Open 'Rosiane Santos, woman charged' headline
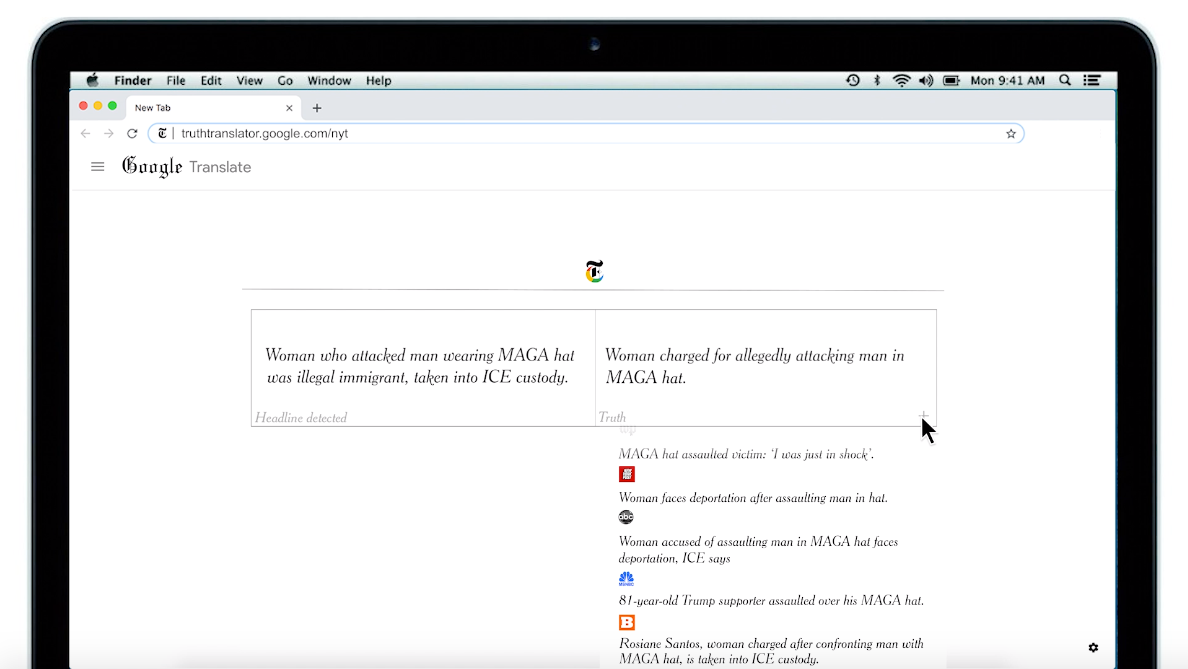This screenshot has height=669, width=1188. point(771,651)
